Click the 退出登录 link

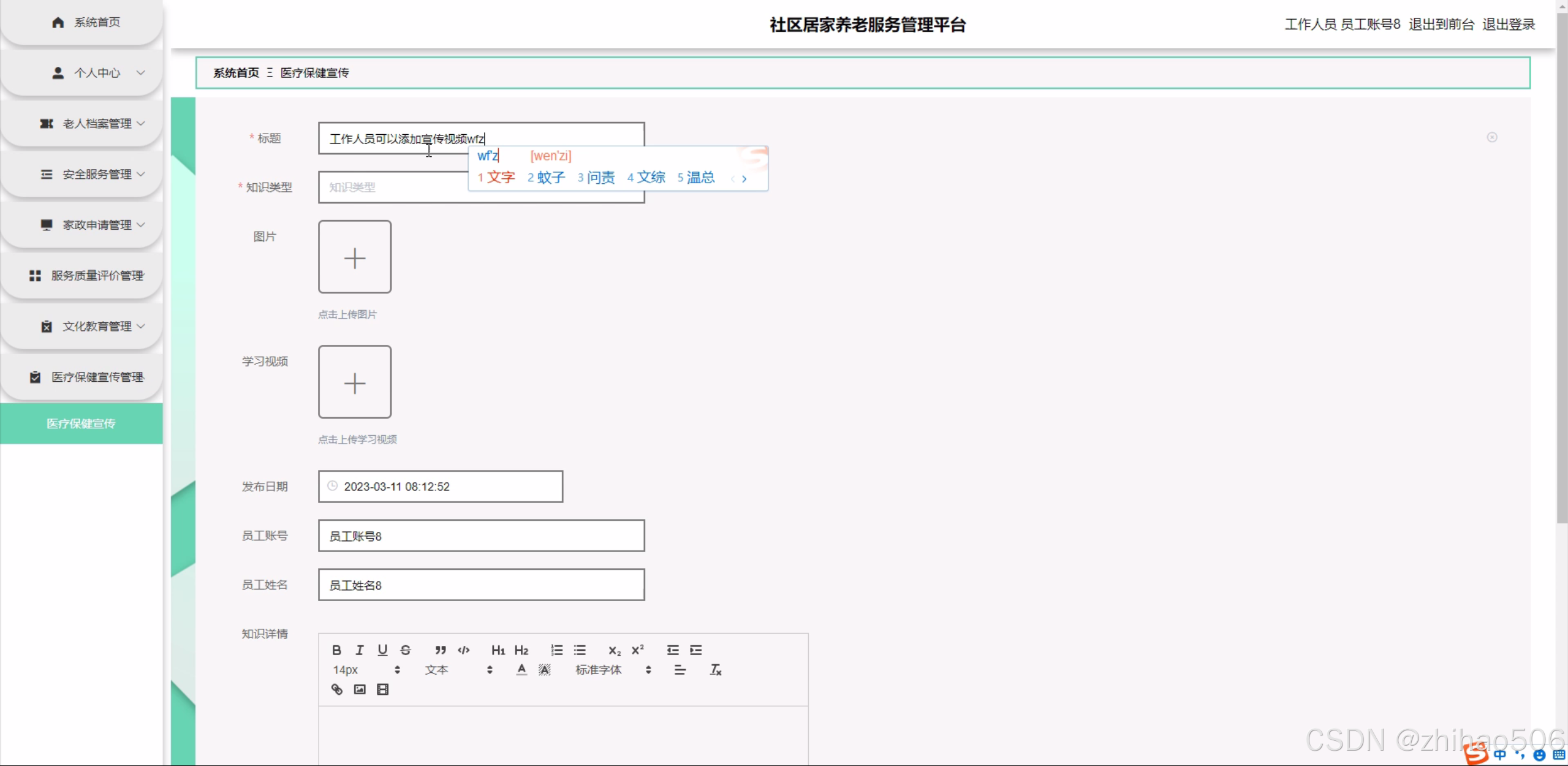point(1508,25)
